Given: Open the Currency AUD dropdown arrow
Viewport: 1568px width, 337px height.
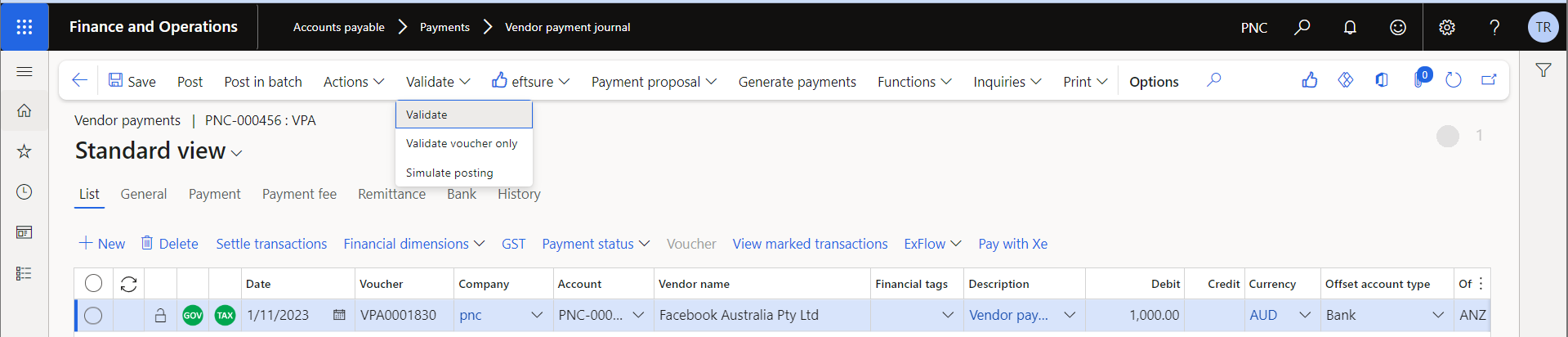Looking at the screenshot, I should click(1305, 315).
